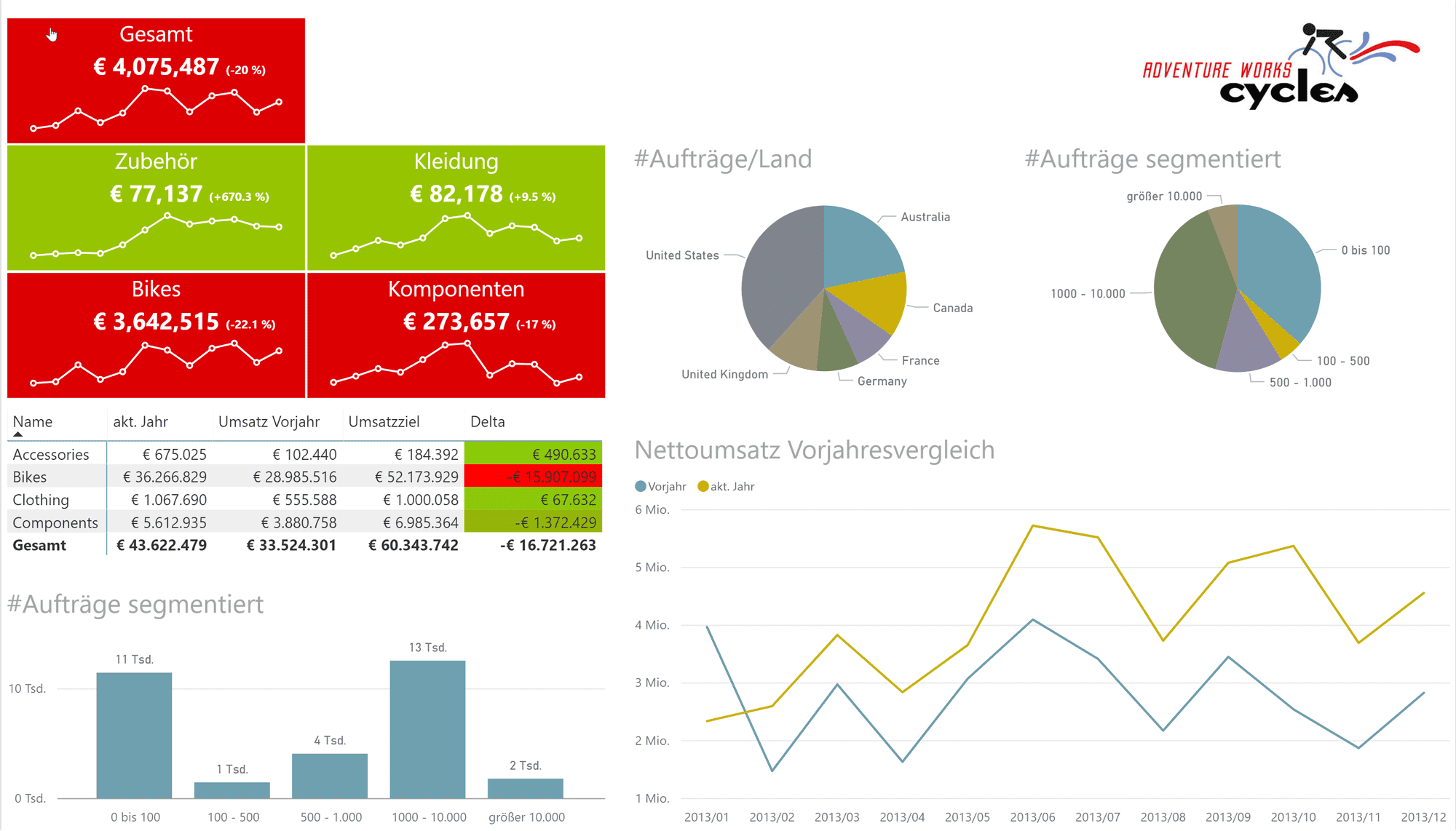Viewport: 1456px width, 831px height.
Task: Click the € 77,137 Zubehör value
Action: click(x=157, y=194)
